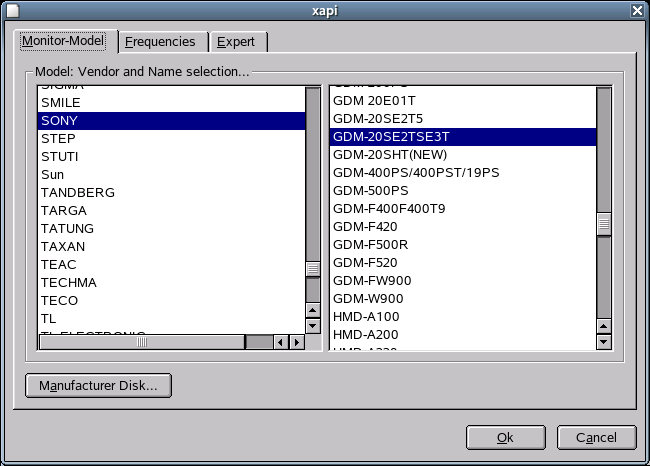Choose model HMD-A100

tap(463, 317)
